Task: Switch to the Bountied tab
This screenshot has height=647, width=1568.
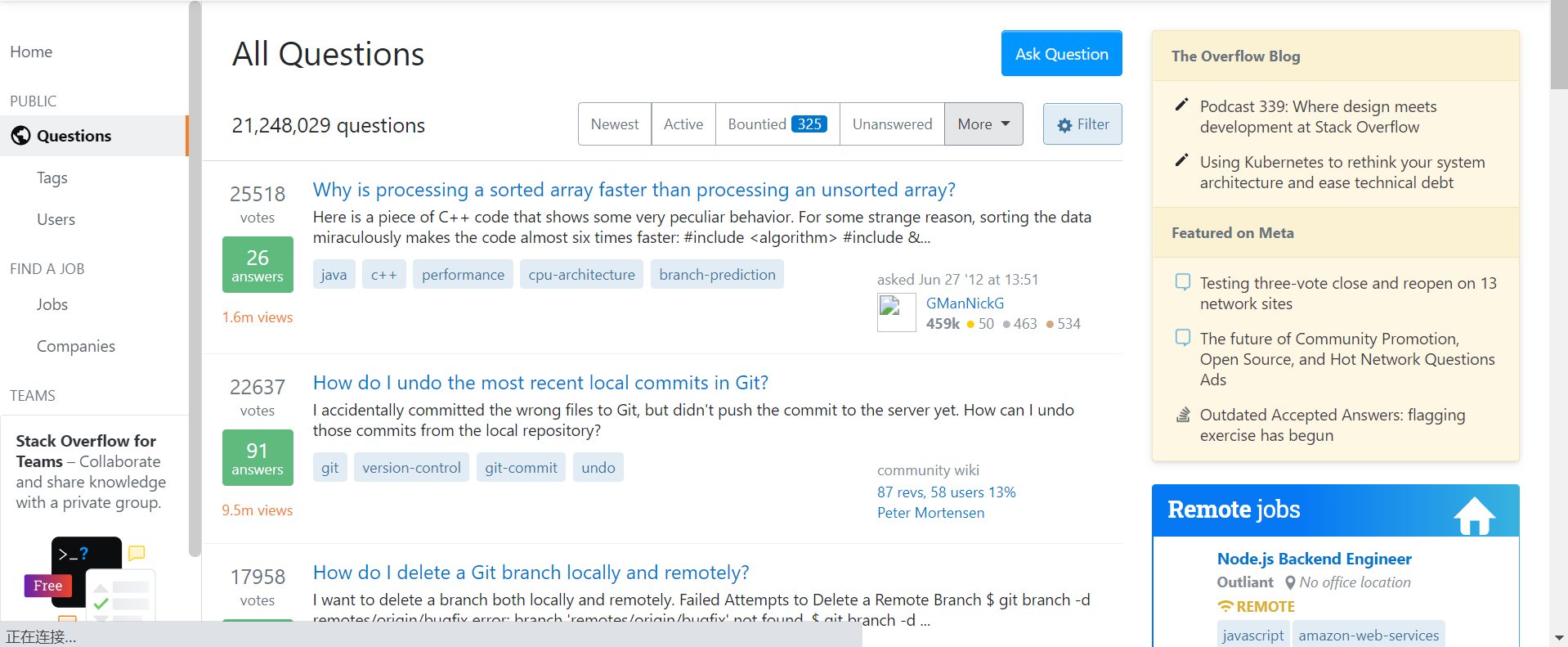Action: pos(777,124)
